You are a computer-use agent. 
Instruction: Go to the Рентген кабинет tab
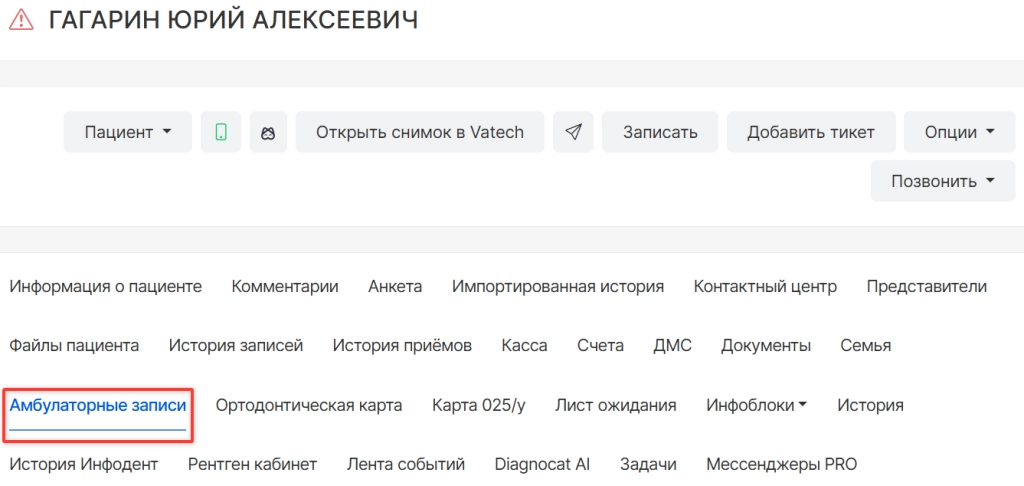[x=252, y=464]
